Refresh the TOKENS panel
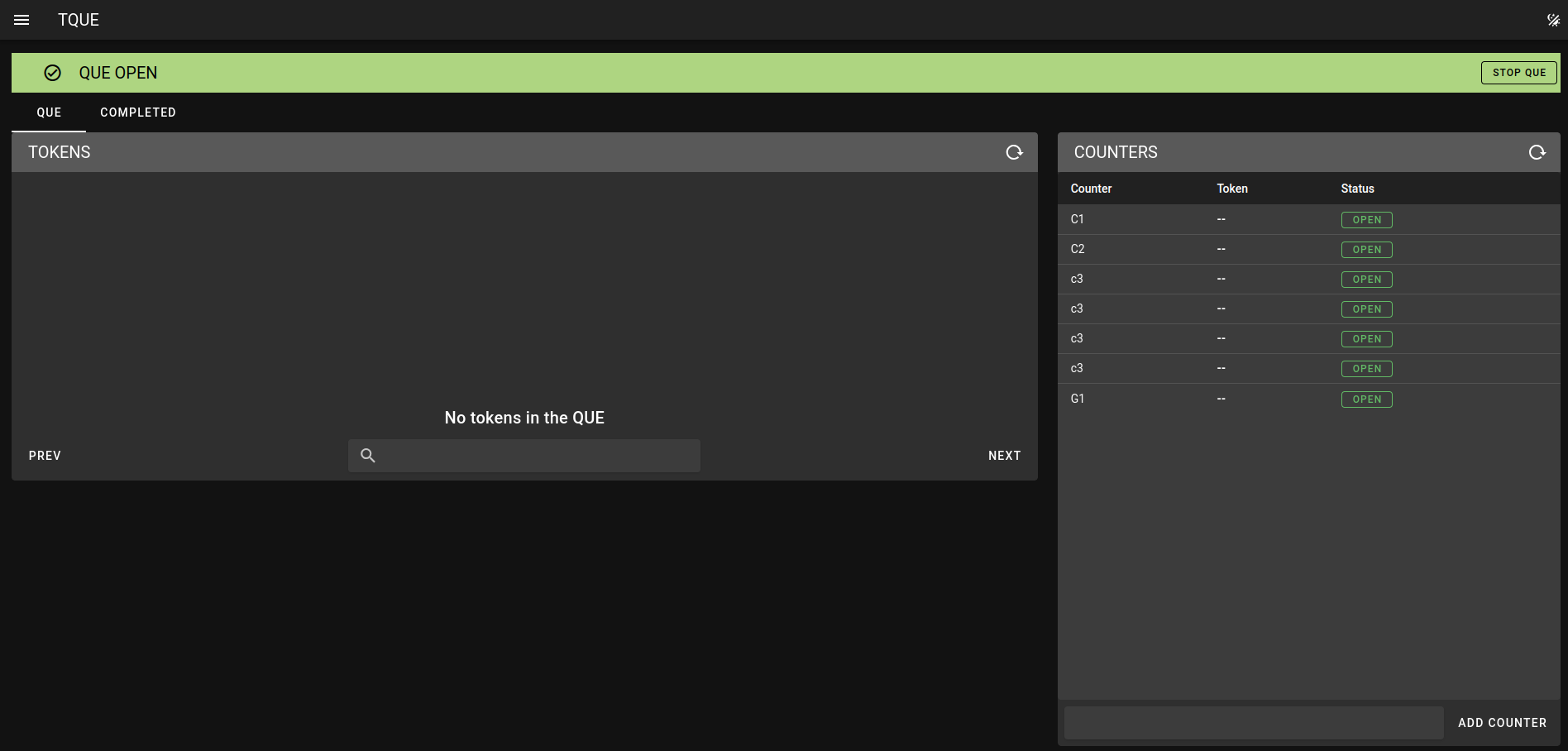1568x751 pixels. pyautogui.click(x=1014, y=152)
